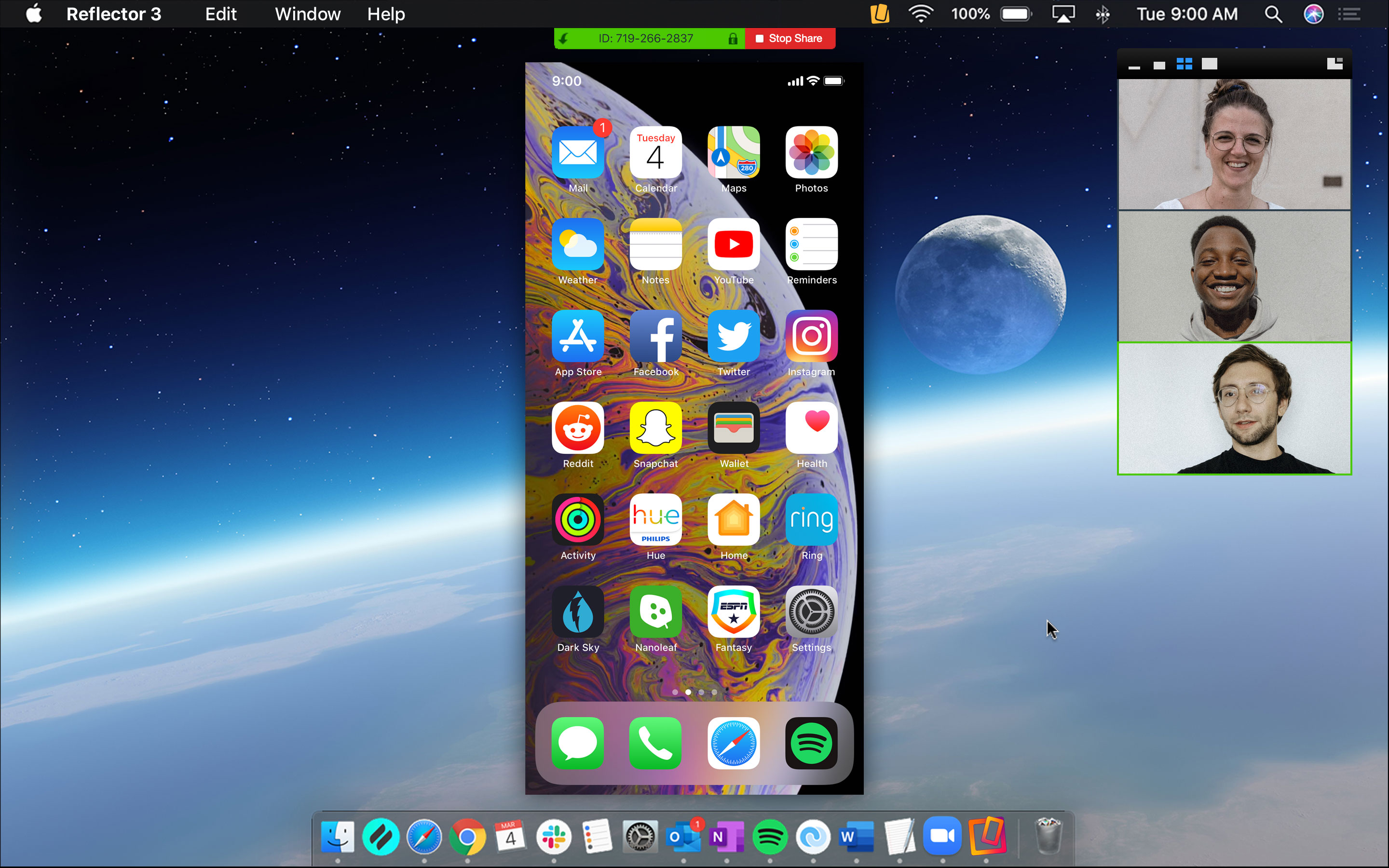This screenshot has width=1389, height=868.
Task: Open Zoom from the Mac dock
Action: click(x=942, y=835)
